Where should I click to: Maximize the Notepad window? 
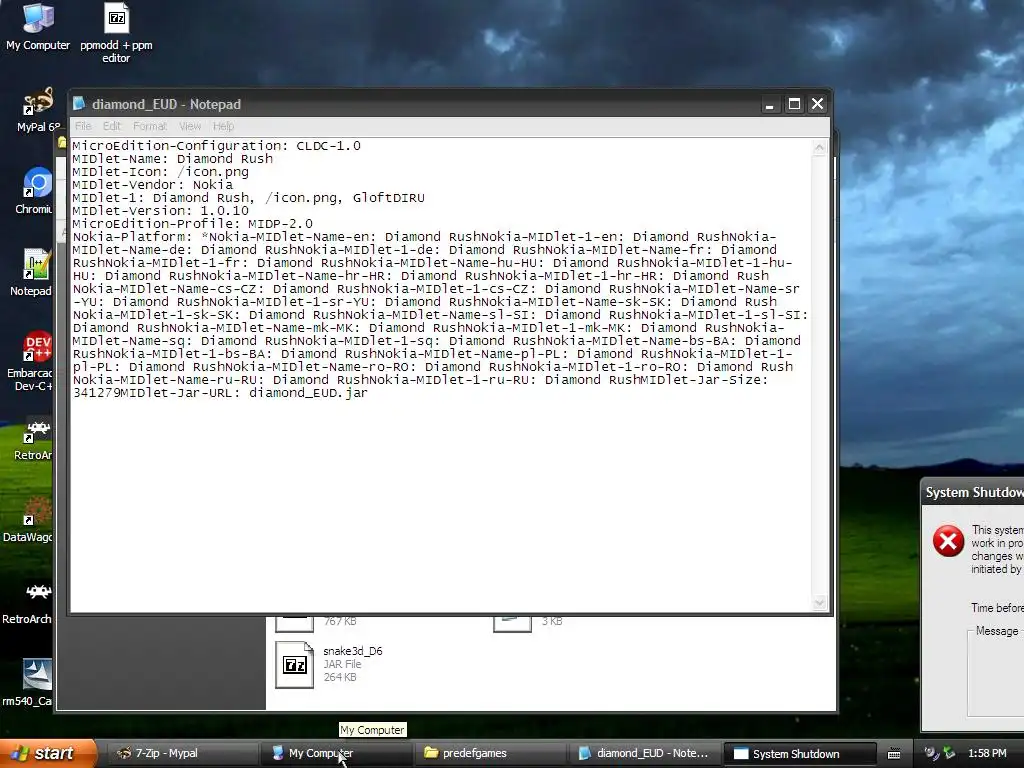pos(794,104)
